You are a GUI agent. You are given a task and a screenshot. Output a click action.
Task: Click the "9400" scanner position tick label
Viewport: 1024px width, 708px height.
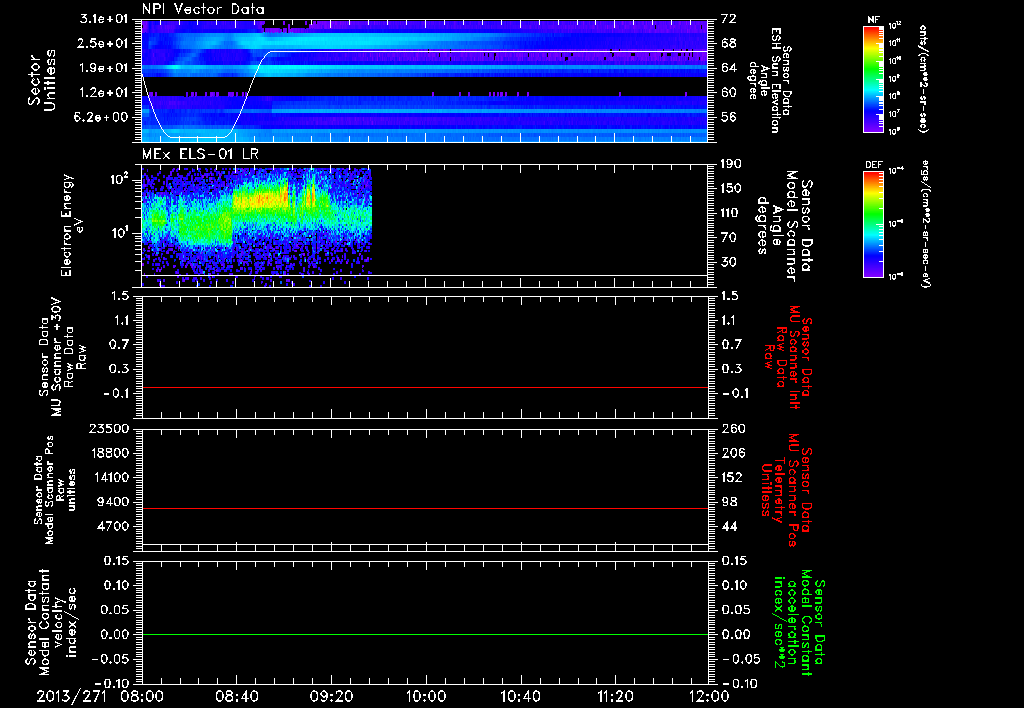(x=113, y=502)
